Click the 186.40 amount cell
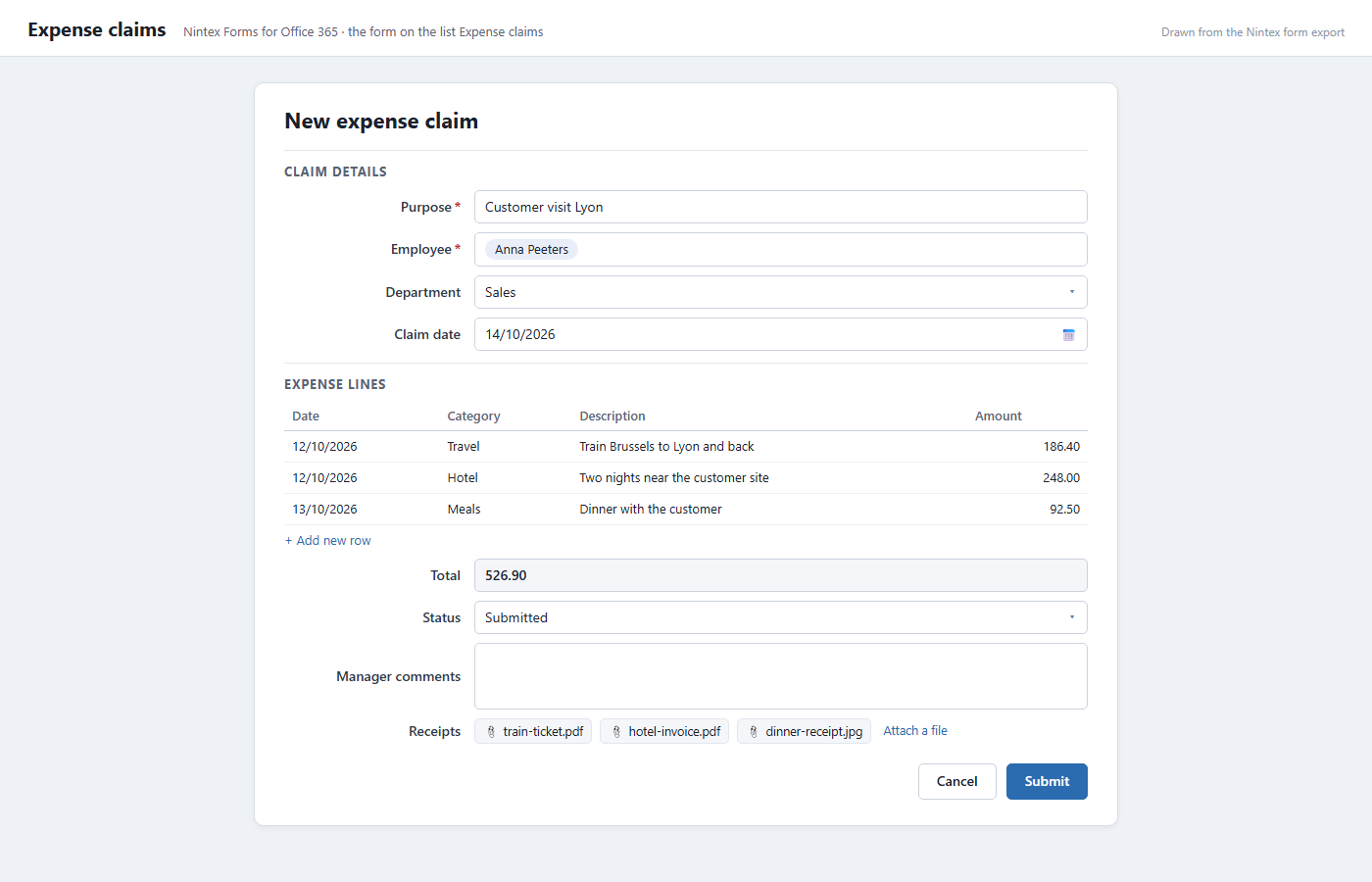Screen dimensions: 1372x882 coord(1061,447)
